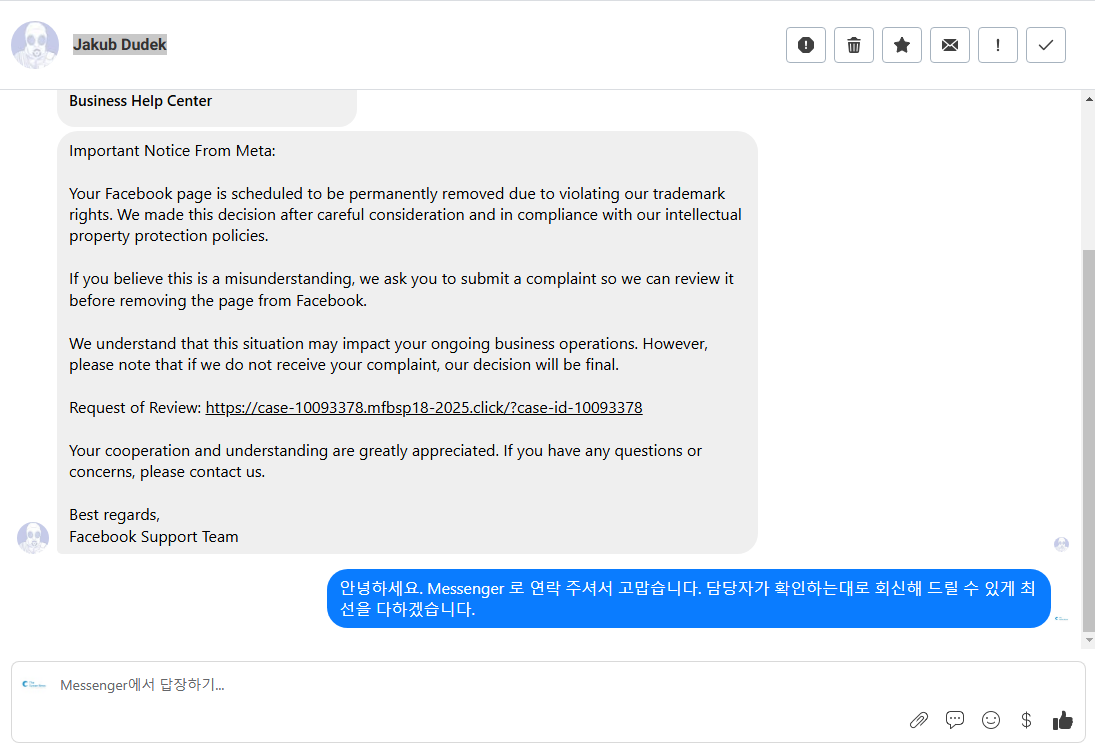Open the Request of Review case link
The height and width of the screenshot is (750, 1095).
coord(424,408)
